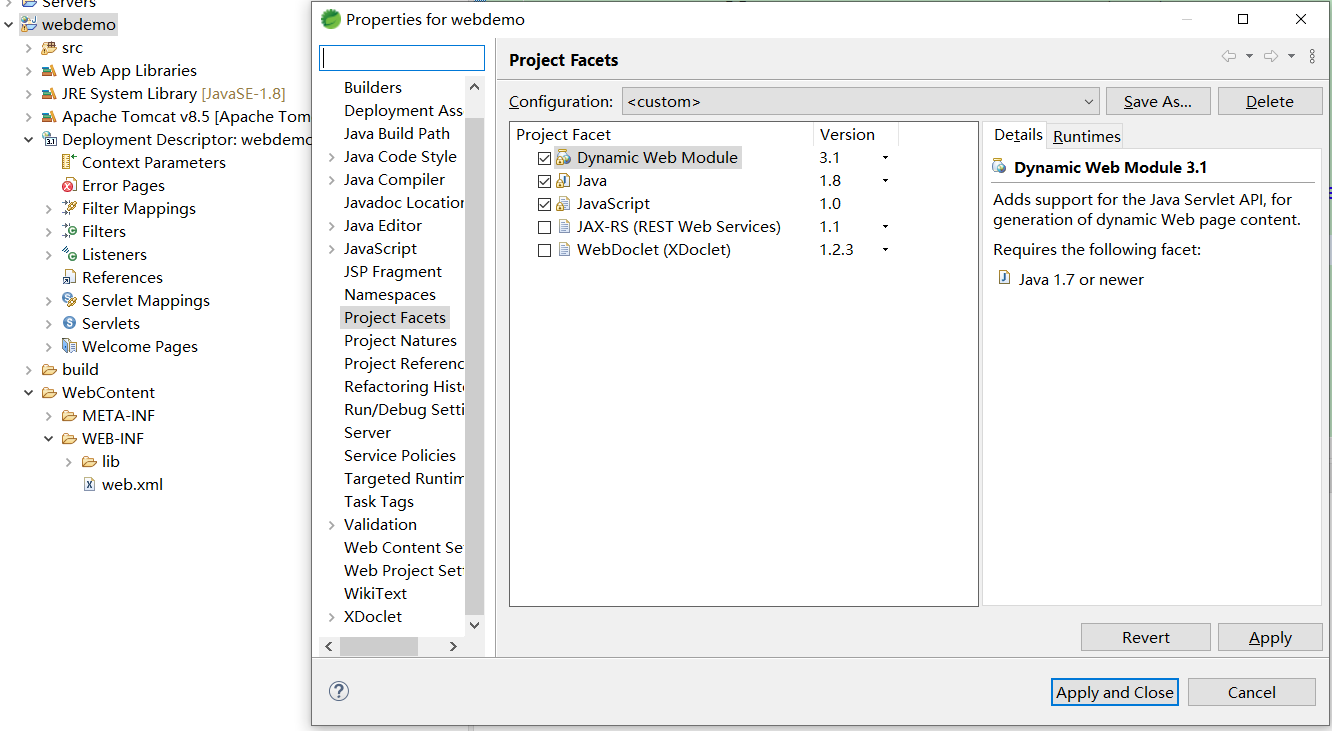Enable the JAX-RS (REST Web Services) facet
The image size is (1332, 731).
click(544, 226)
